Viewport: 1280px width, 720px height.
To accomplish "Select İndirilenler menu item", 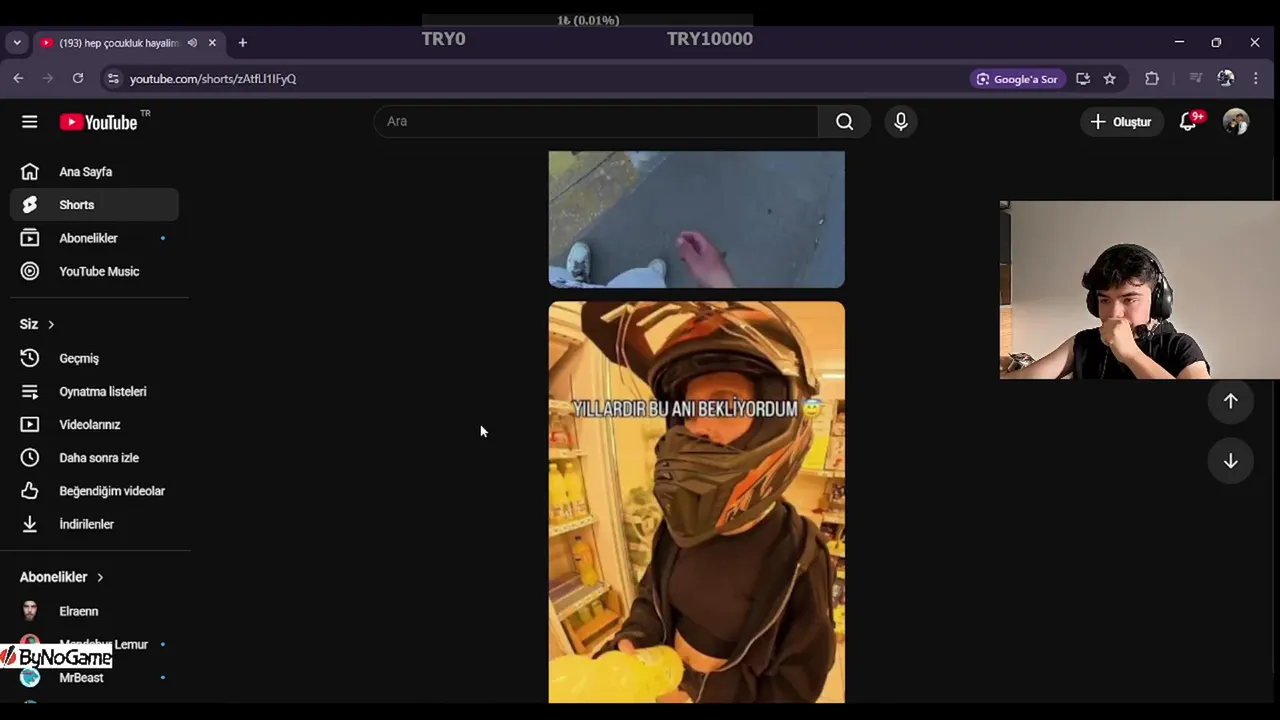I will [x=95, y=524].
